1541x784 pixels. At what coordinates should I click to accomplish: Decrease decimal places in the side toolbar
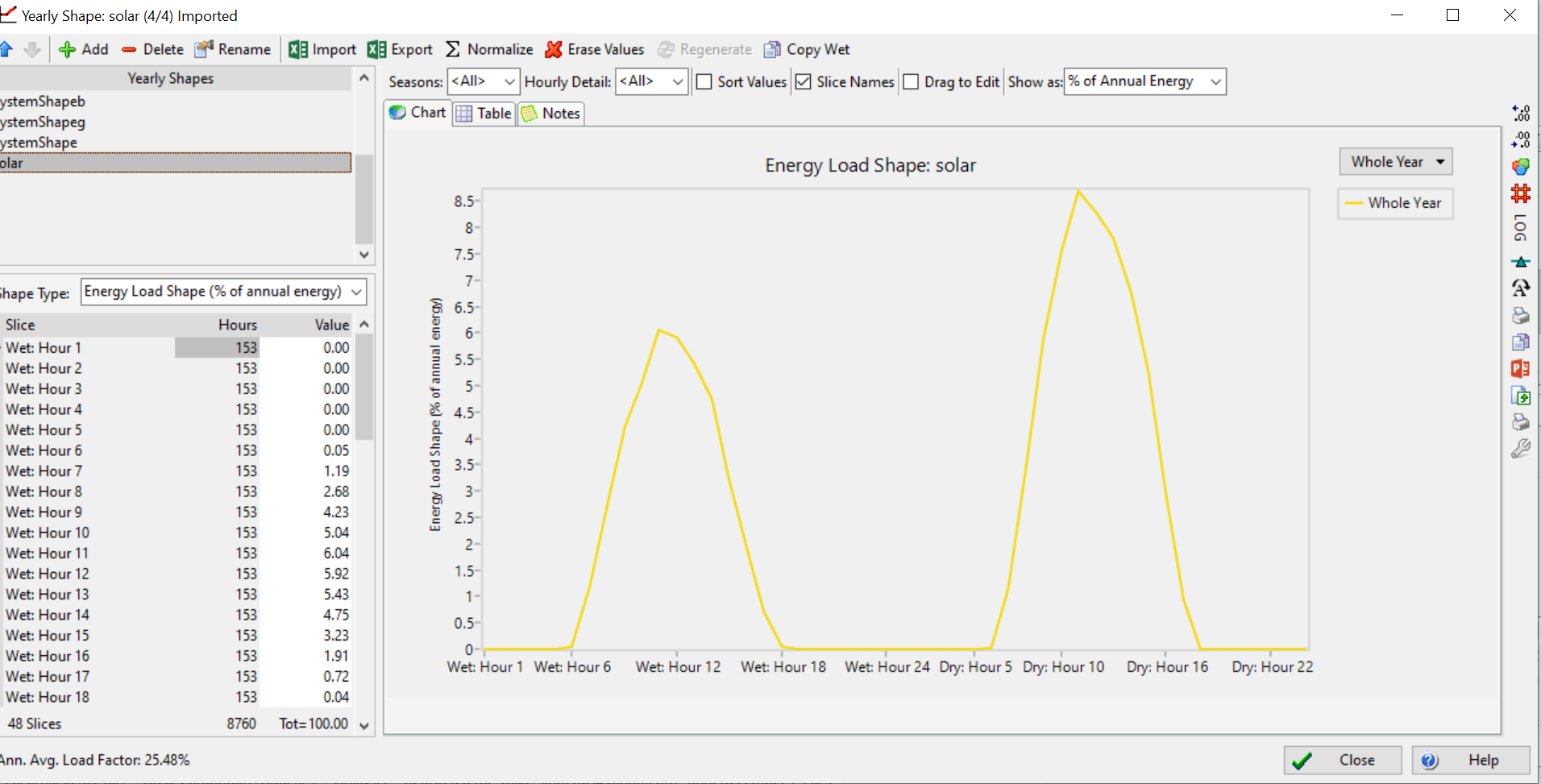click(1521, 139)
